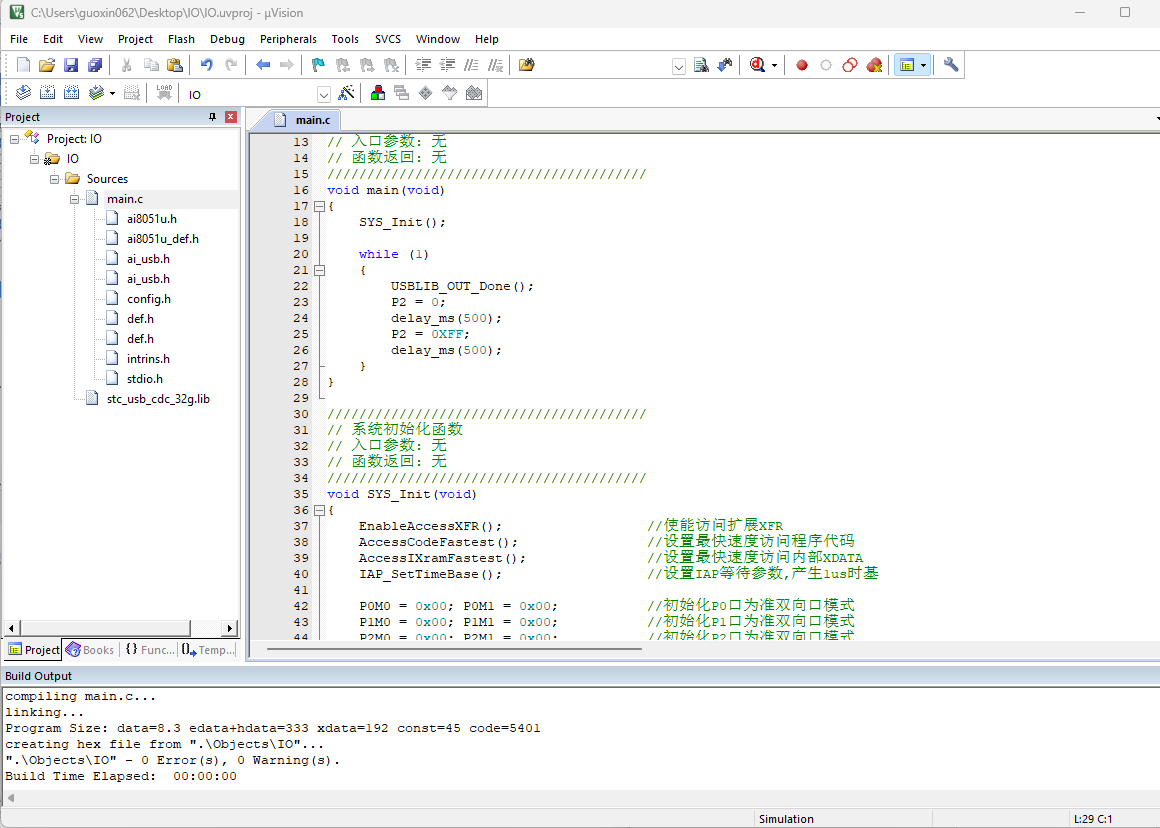
Task: Toggle Disable All Breakpoints icon
Action: click(x=850, y=65)
